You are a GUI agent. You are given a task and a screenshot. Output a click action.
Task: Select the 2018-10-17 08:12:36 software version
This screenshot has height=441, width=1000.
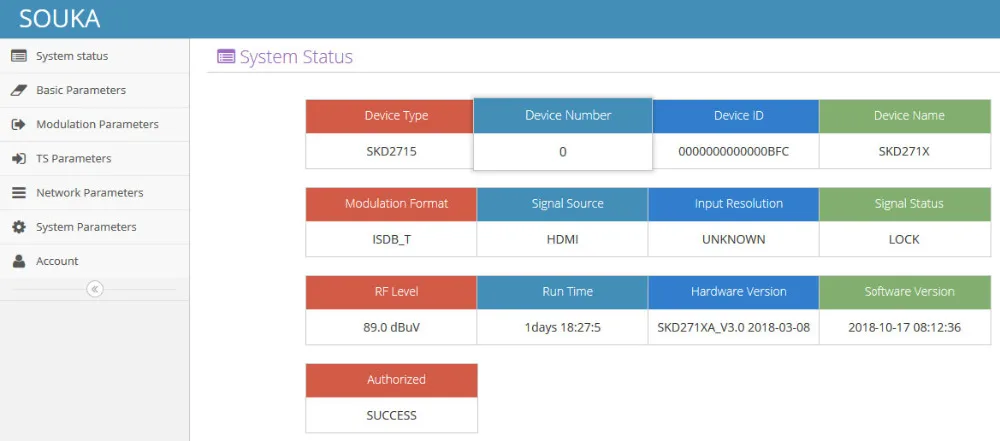904,328
